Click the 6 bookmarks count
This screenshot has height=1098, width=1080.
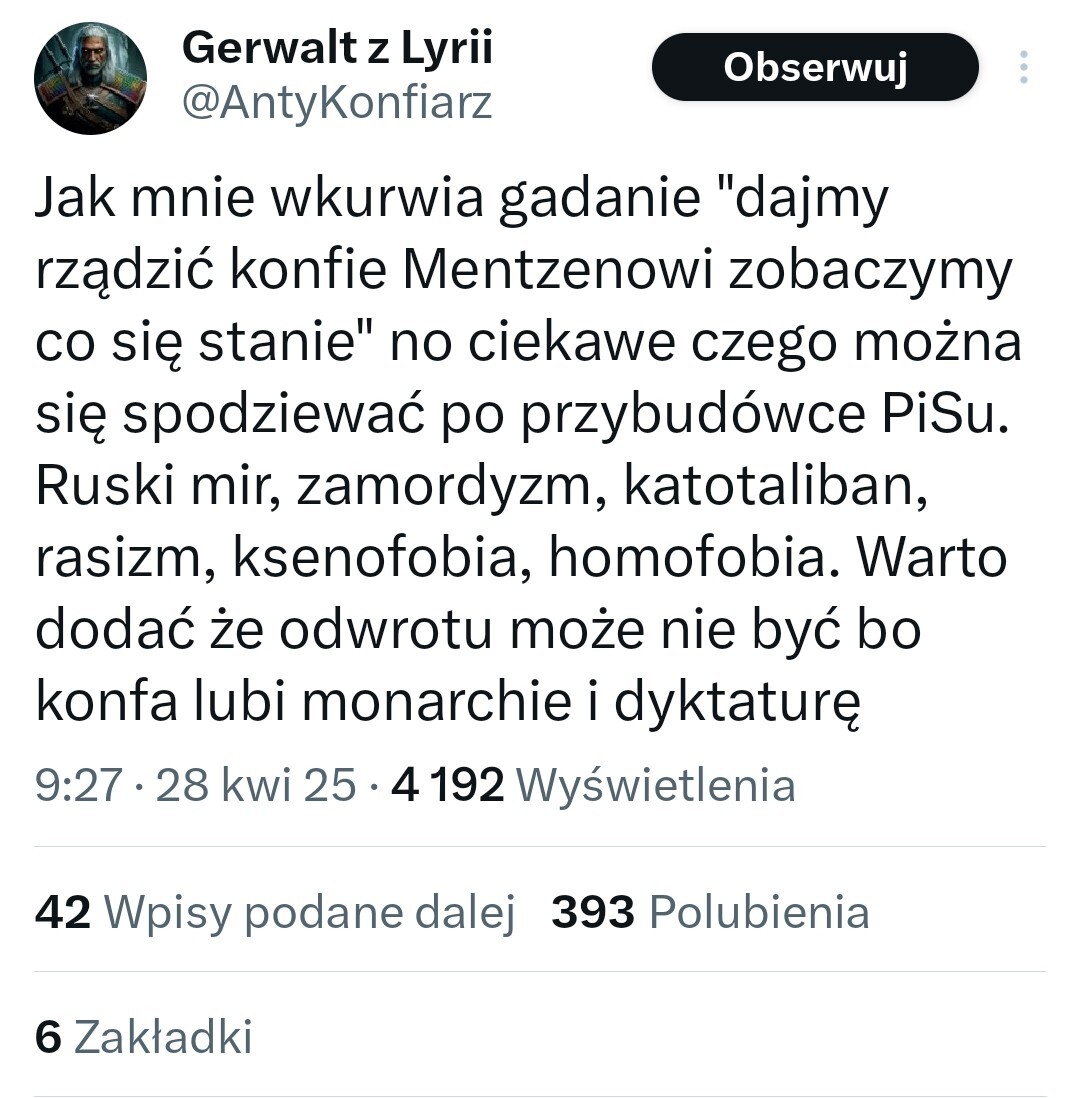48,1037
